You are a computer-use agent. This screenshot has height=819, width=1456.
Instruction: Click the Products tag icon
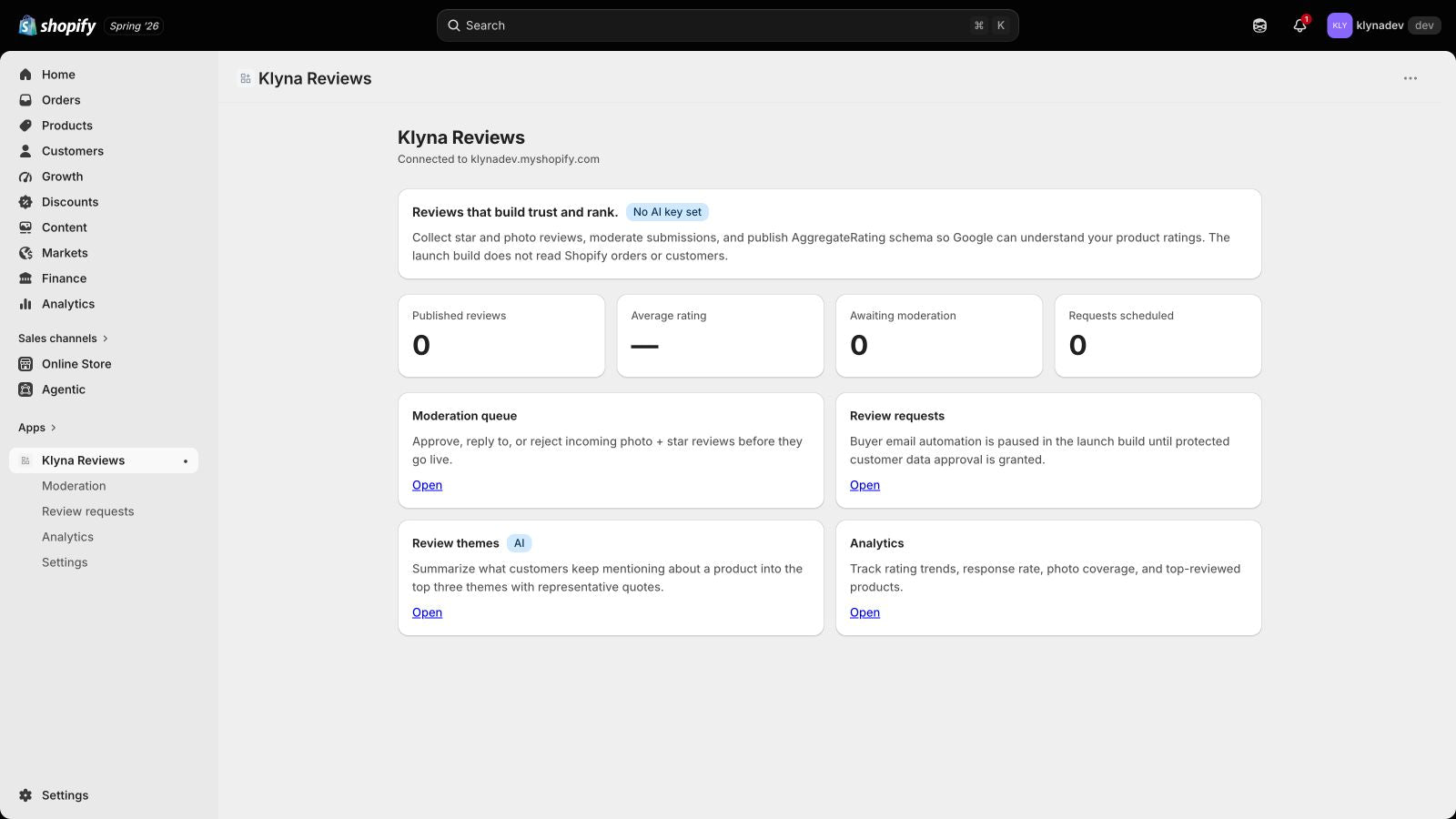coord(25,126)
